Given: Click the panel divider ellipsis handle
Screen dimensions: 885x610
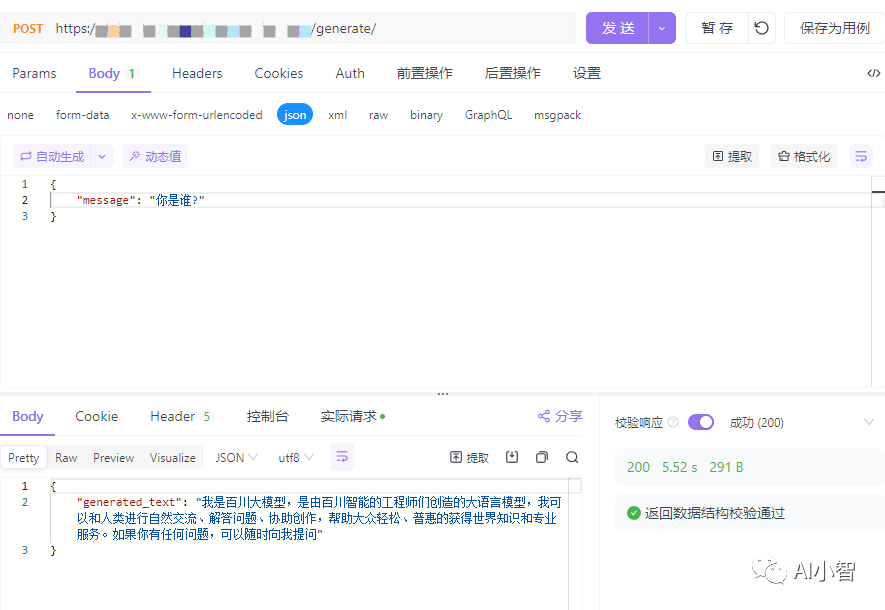Looking at the screenshot, I should (x=443, y=394).
